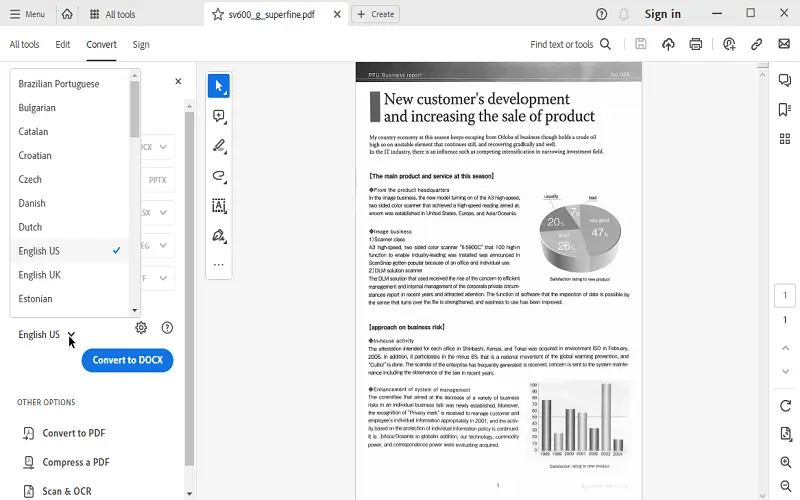This screenshot has height=500, width=800.
Task: Open the notifications bell
Action: click(623, 14)
